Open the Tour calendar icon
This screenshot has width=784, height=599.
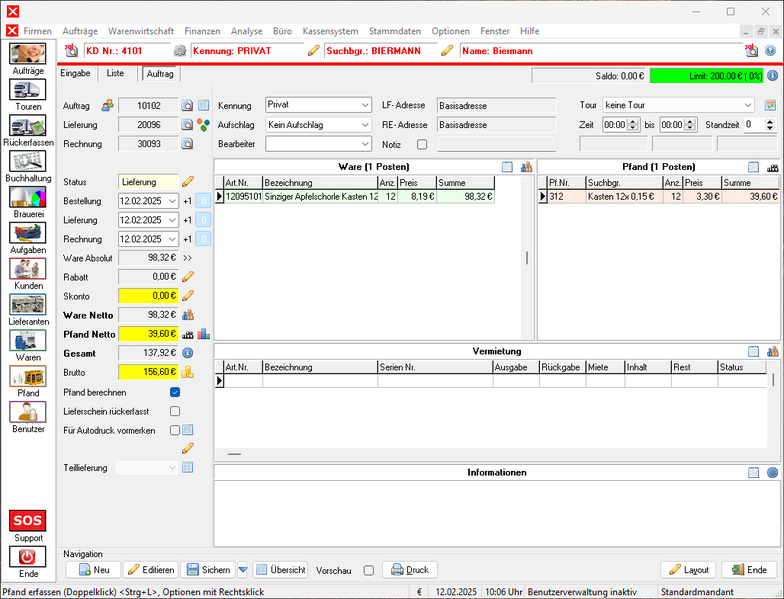click(x=770, y=105)
